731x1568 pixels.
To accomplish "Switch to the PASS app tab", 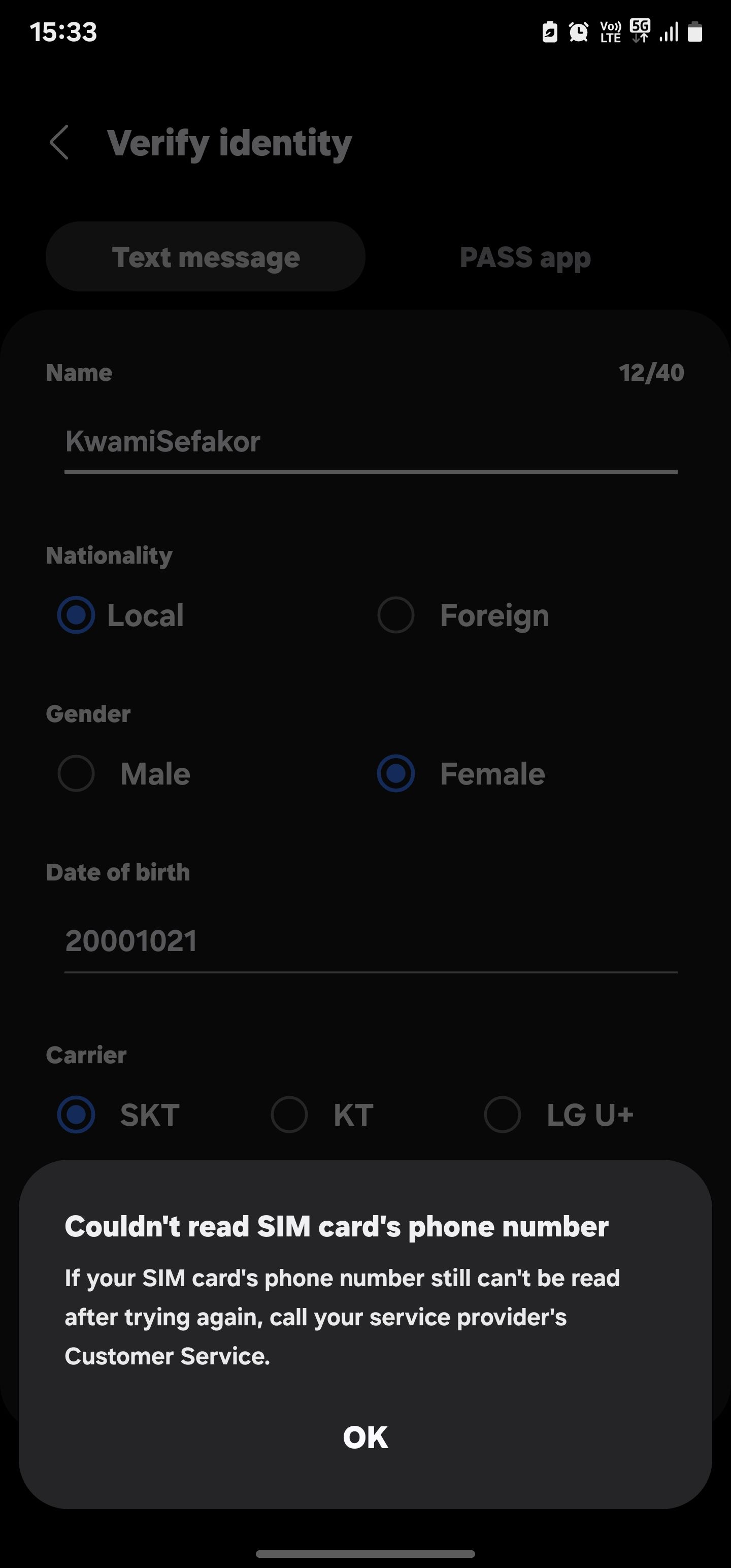I will pyautogui.click(x=525, y=257).
